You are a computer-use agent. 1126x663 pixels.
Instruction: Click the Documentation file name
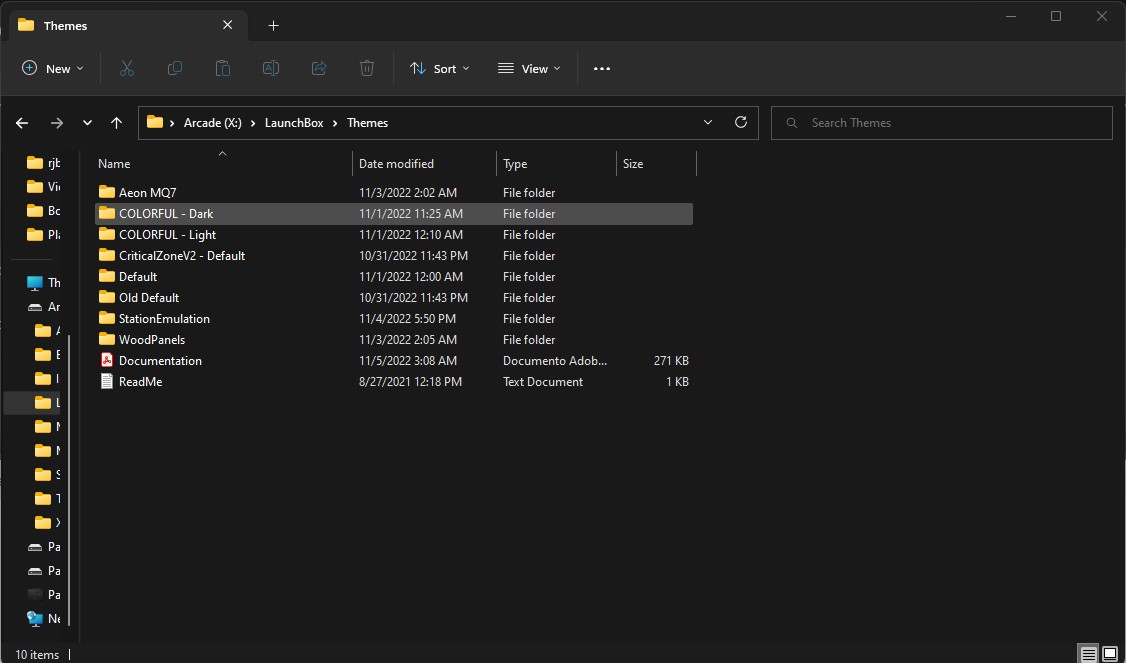tap(160, 361)
